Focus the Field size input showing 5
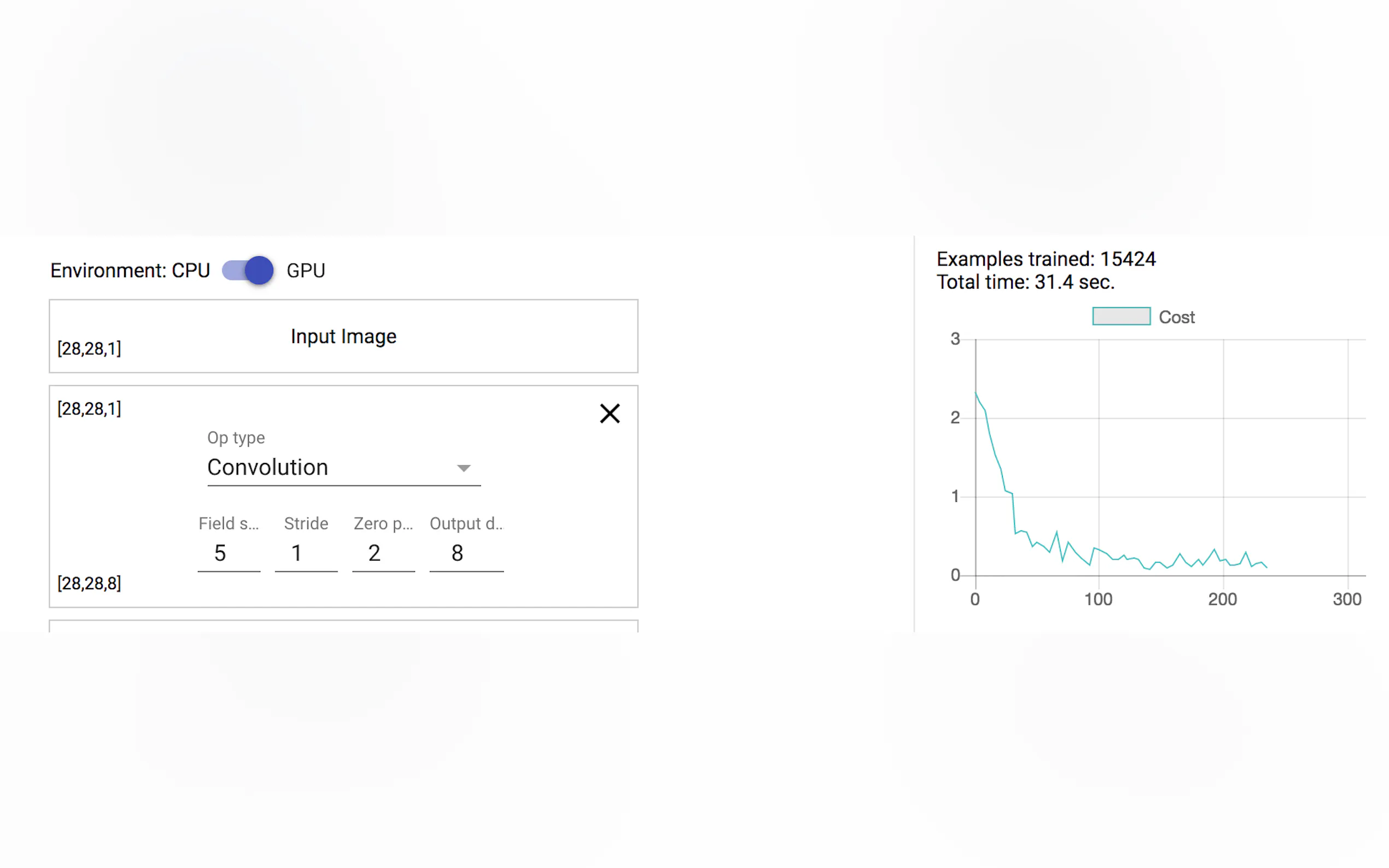This screenshot has height=868, width=1389. 228,553
